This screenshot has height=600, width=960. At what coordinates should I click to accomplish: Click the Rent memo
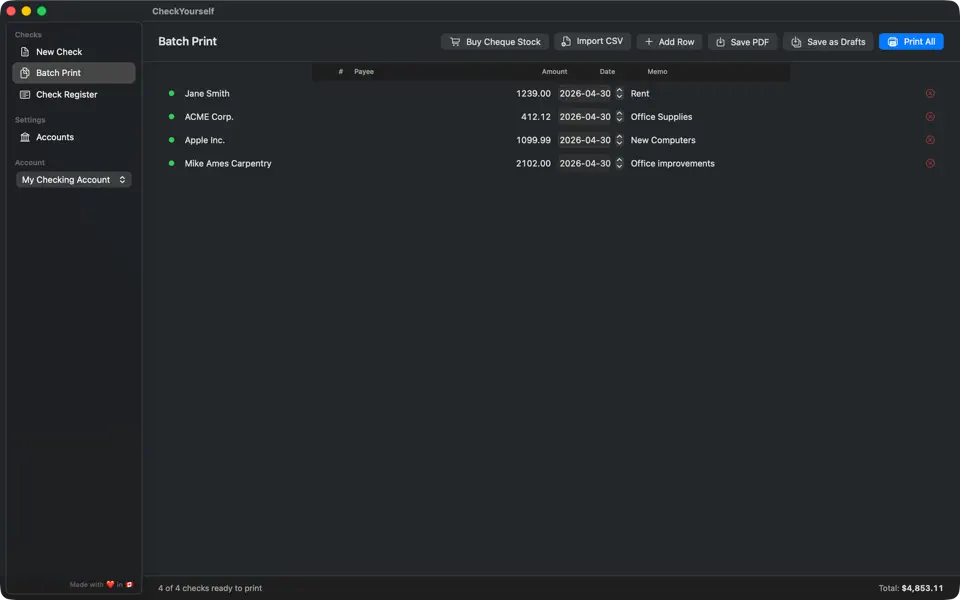[640, 94]
